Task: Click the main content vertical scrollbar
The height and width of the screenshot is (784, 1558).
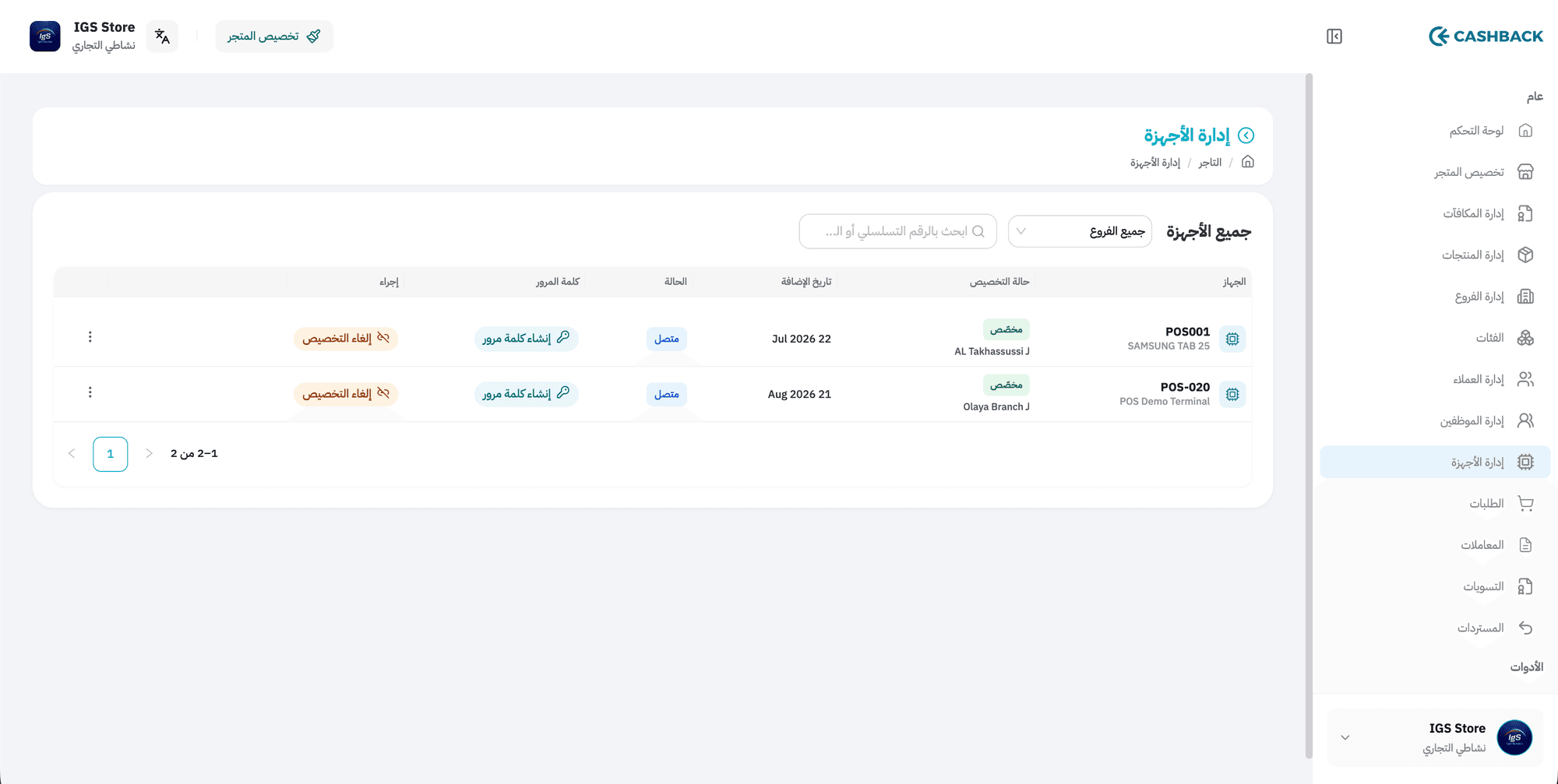Action: click(x=1309, y=416)
